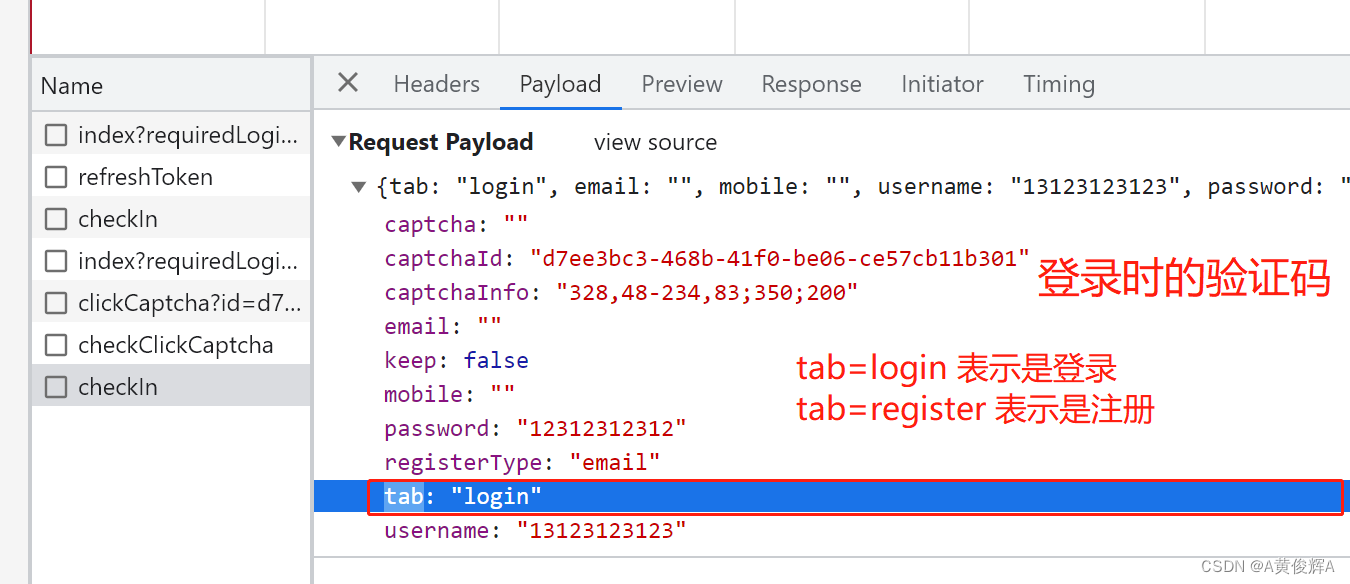
Task: Collapse the JSON payload object triangle
Action: pyautogui.click(x=358, y=186)
